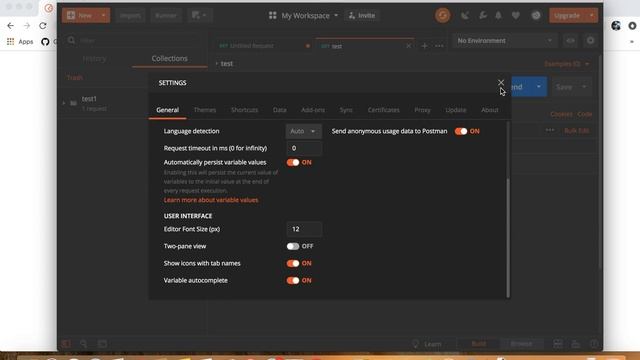
Task: Open the Shortcuts settings tab
Action: click(x=244, y=110)
